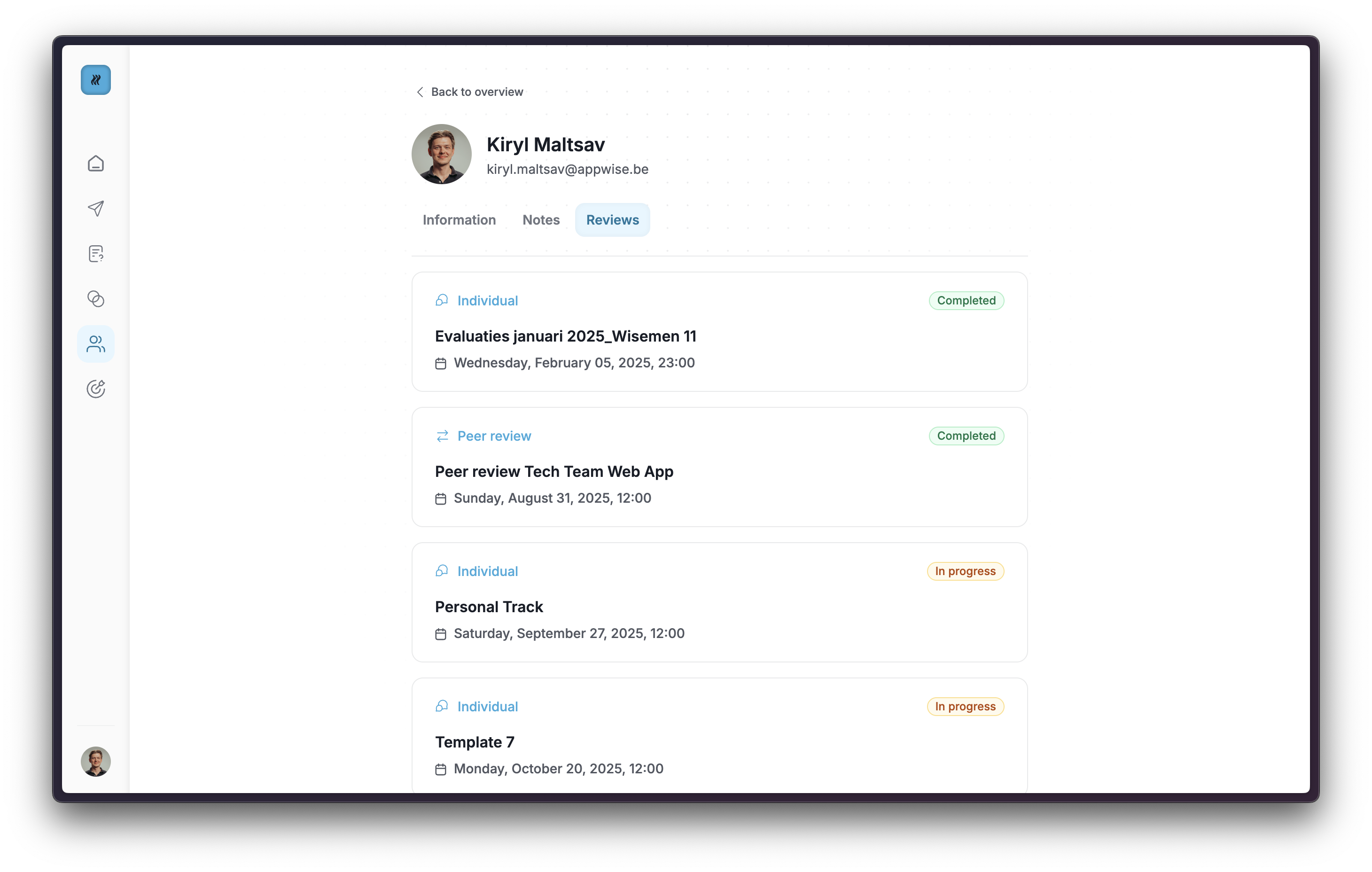Click the Peer review arrows icon

[x=442, y=436]
